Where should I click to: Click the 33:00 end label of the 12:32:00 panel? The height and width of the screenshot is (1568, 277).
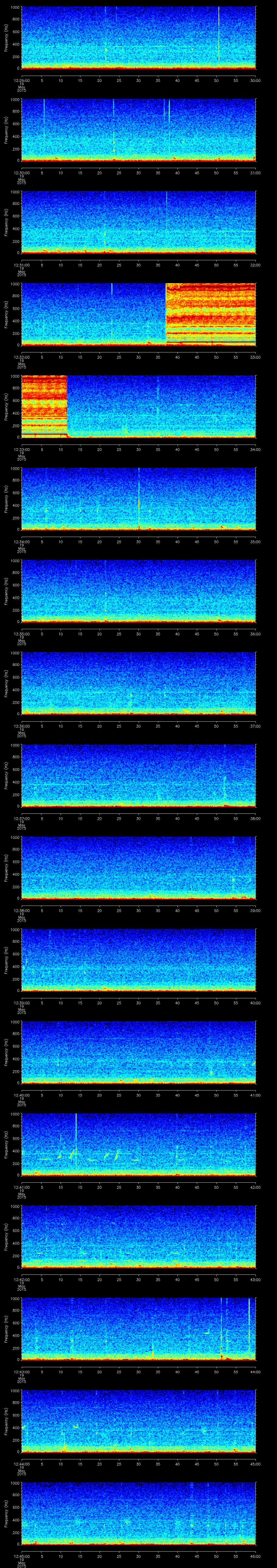[256, 357]
